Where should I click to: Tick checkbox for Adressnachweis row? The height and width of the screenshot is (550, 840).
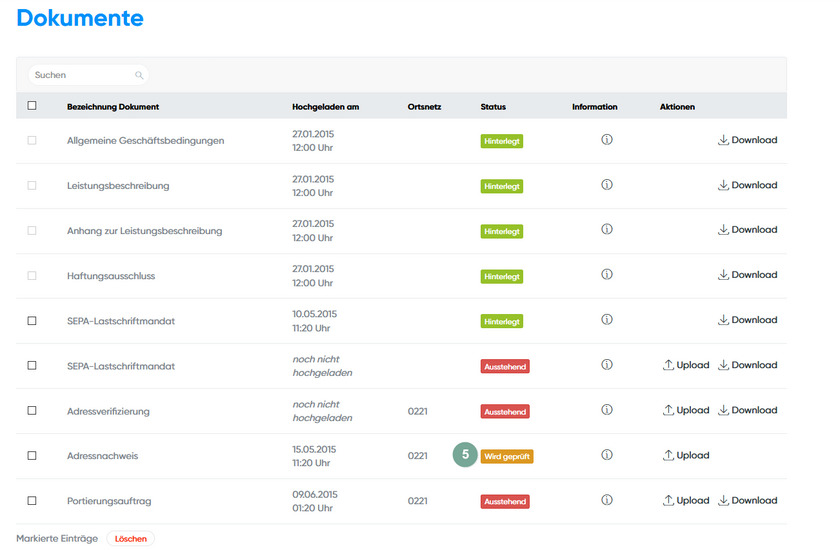32,456
